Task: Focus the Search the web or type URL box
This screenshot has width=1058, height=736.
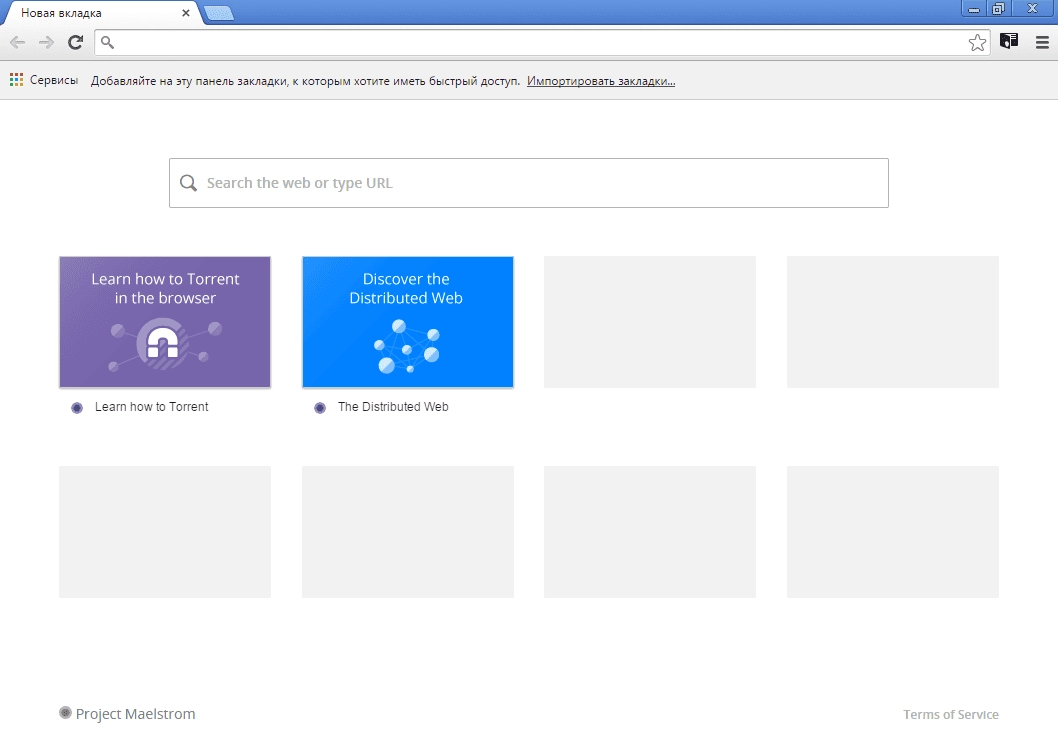Action: [528, 183]
